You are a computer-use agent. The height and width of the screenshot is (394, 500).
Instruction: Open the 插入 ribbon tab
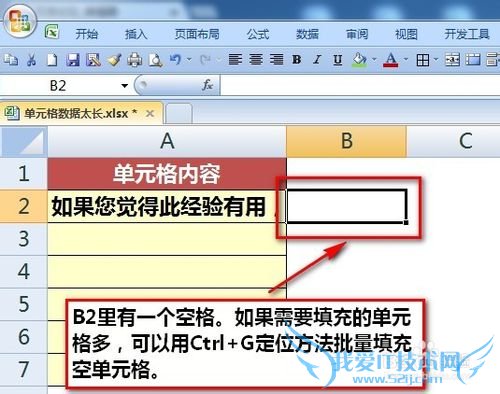click(x=136, y=34)
